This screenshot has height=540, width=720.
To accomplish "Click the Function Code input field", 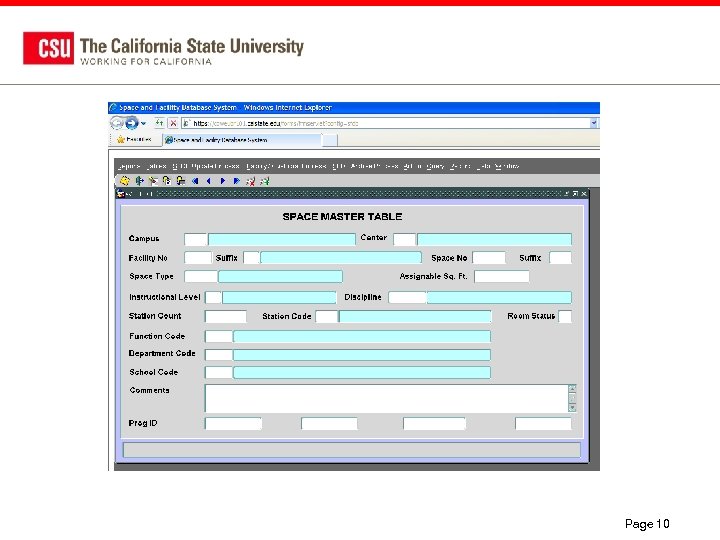I will pyautogui.click(x=219, y=337).
